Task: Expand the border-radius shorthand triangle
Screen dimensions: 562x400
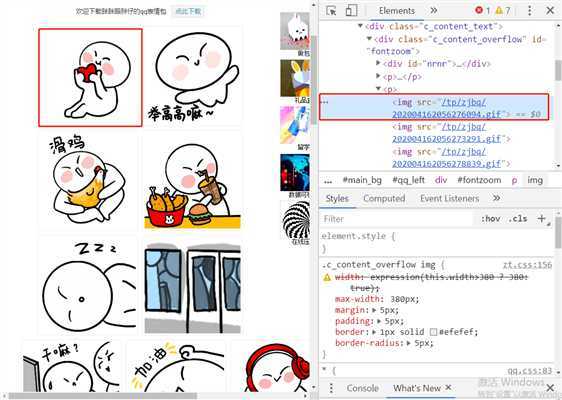Action: pyautogui.click(x=409, y=343)
